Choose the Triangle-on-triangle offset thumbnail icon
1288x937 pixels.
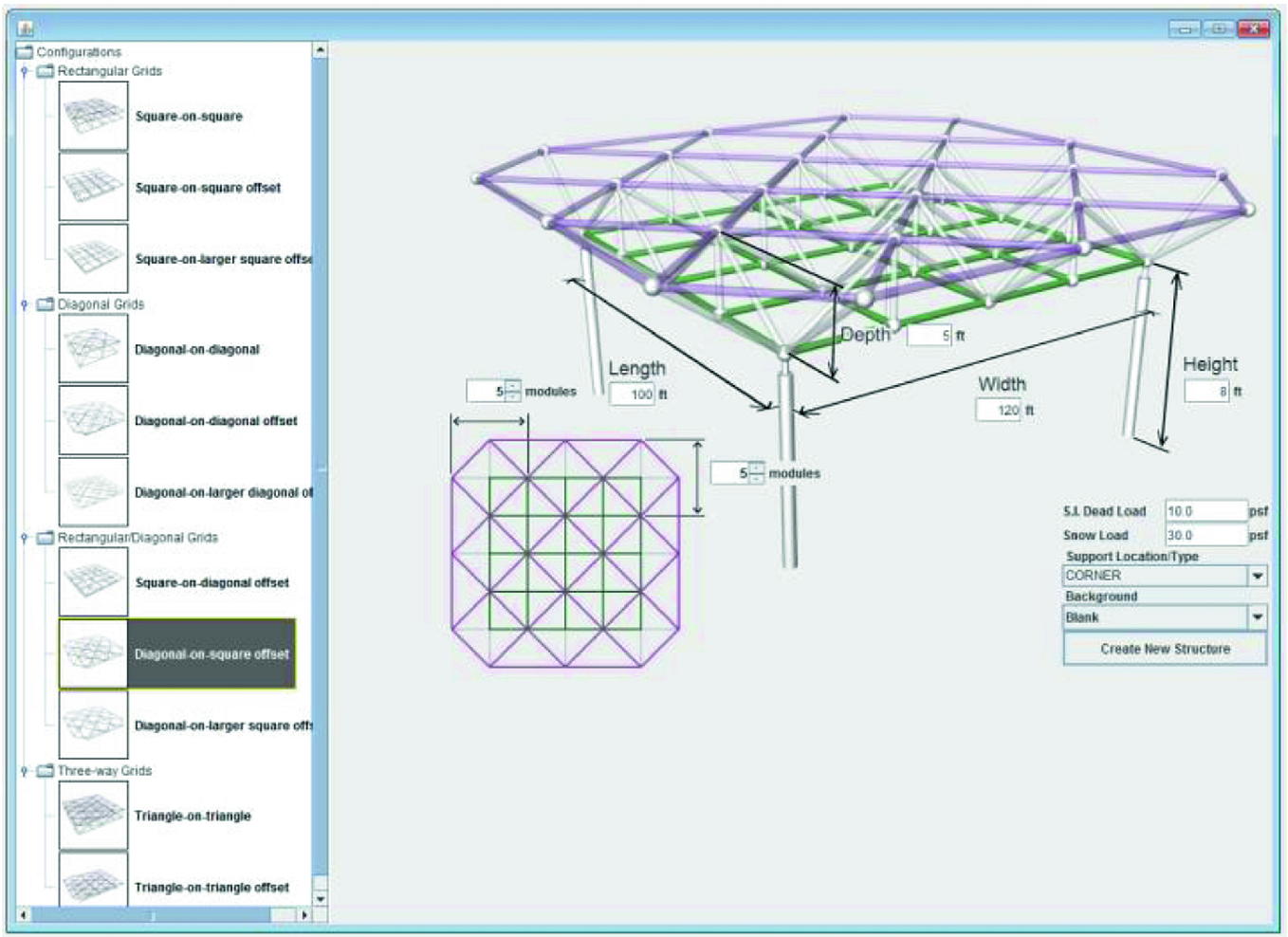(x=93, y=883)
